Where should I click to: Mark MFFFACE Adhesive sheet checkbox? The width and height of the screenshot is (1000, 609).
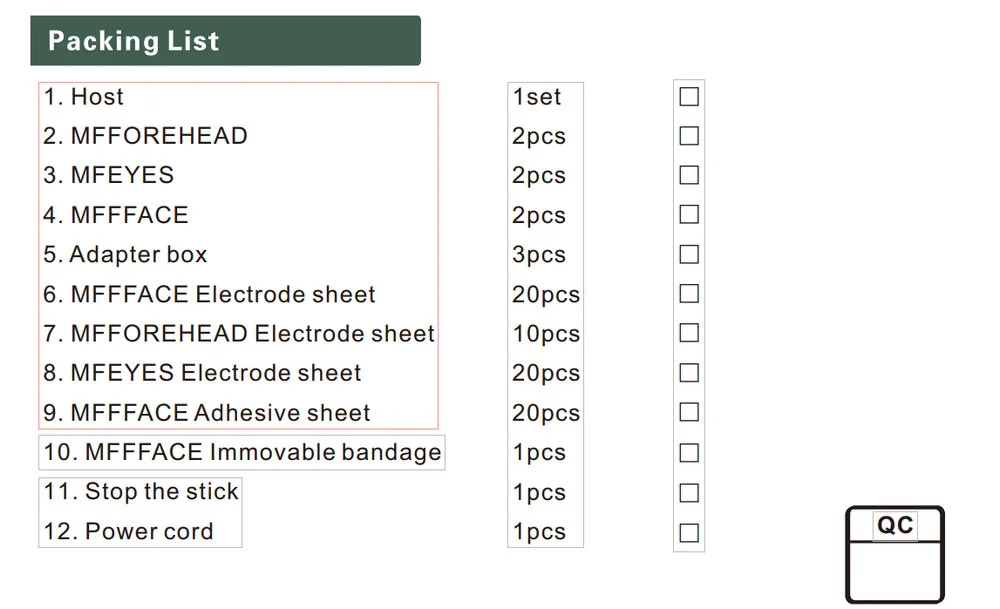689,412
